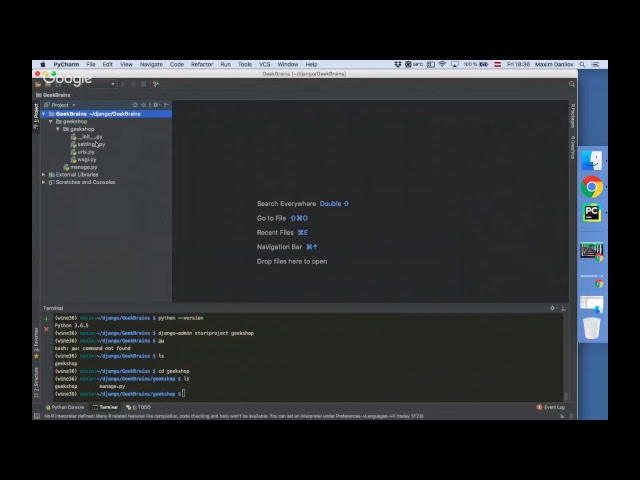Image resolution: width=640 pixels, height=480 pixels.
Task: Add new terminal session plus icon
Action: pyautogui.click(x=46, y=319)
